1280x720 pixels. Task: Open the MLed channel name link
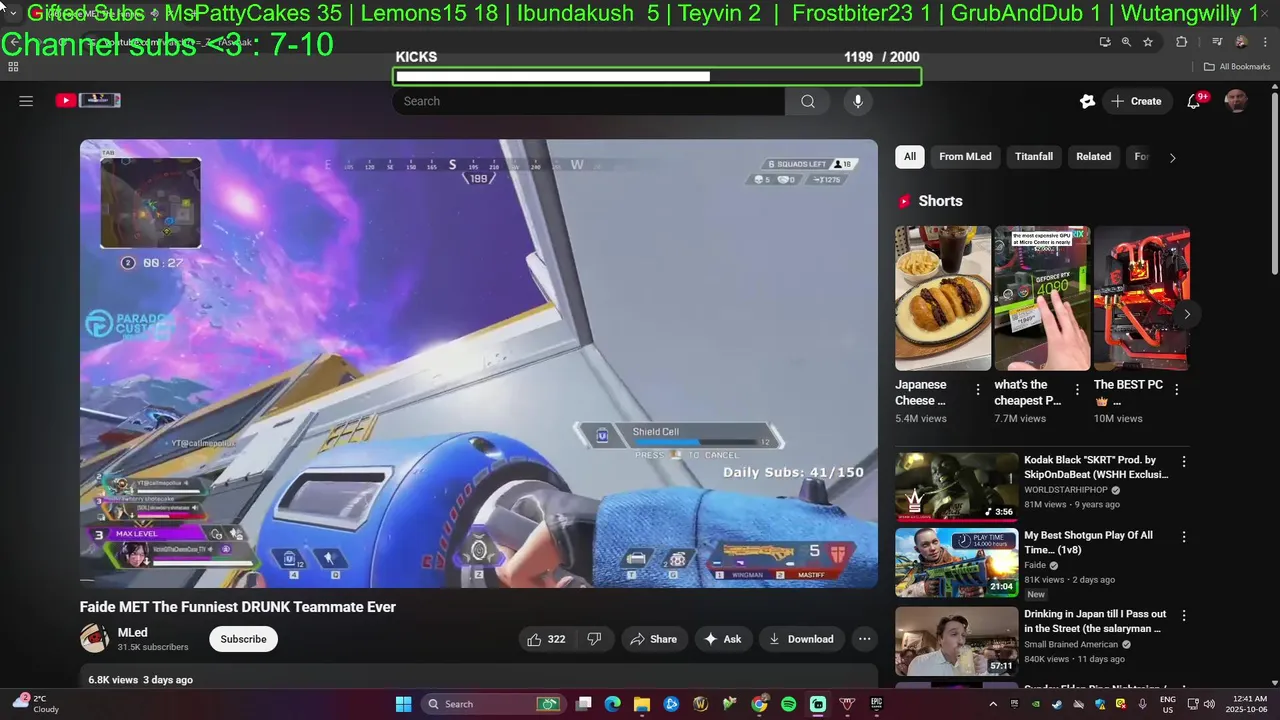[x=133, y=633]
